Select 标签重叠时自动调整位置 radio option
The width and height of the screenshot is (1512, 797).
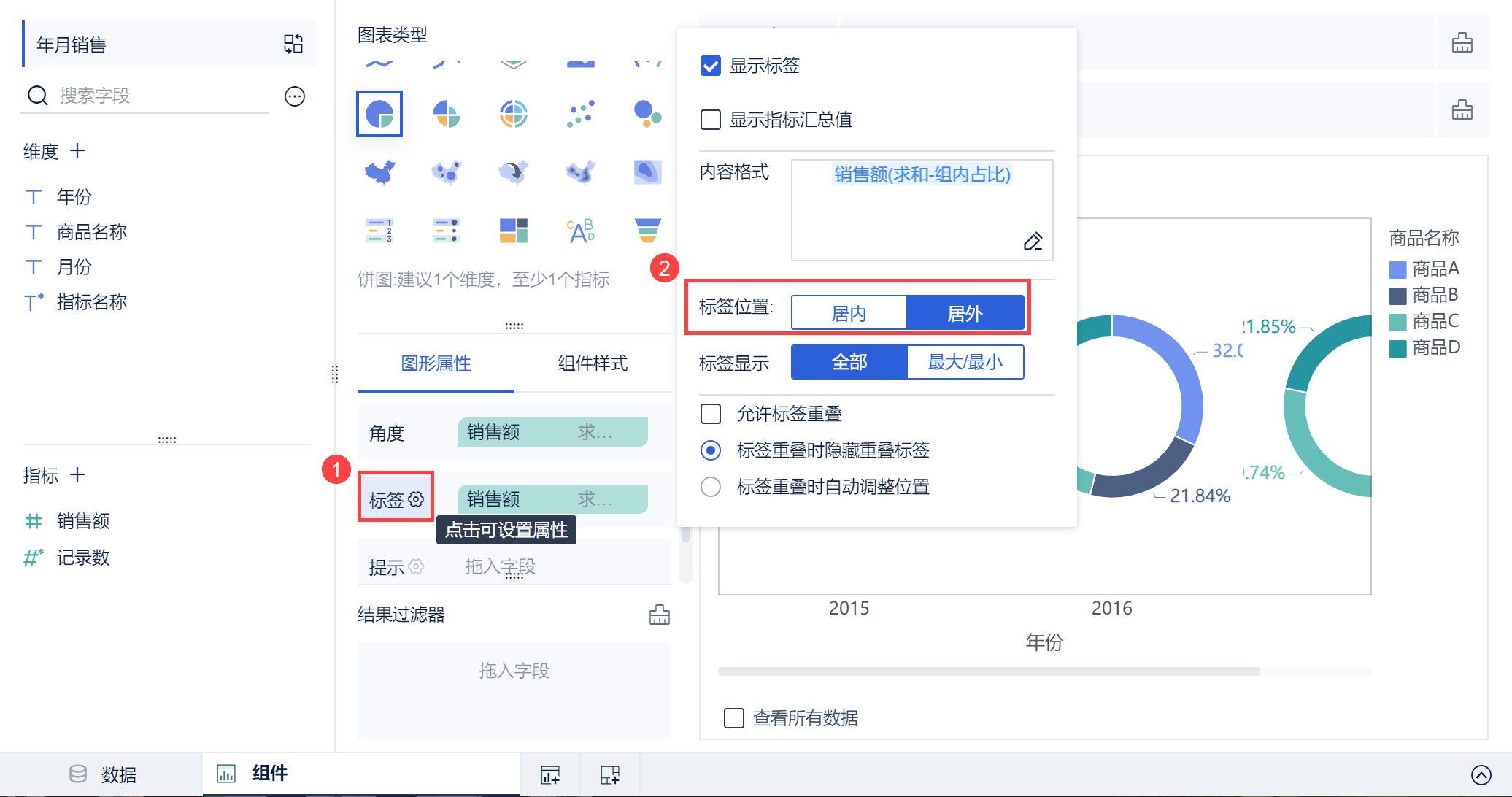(x=711, y=487)
